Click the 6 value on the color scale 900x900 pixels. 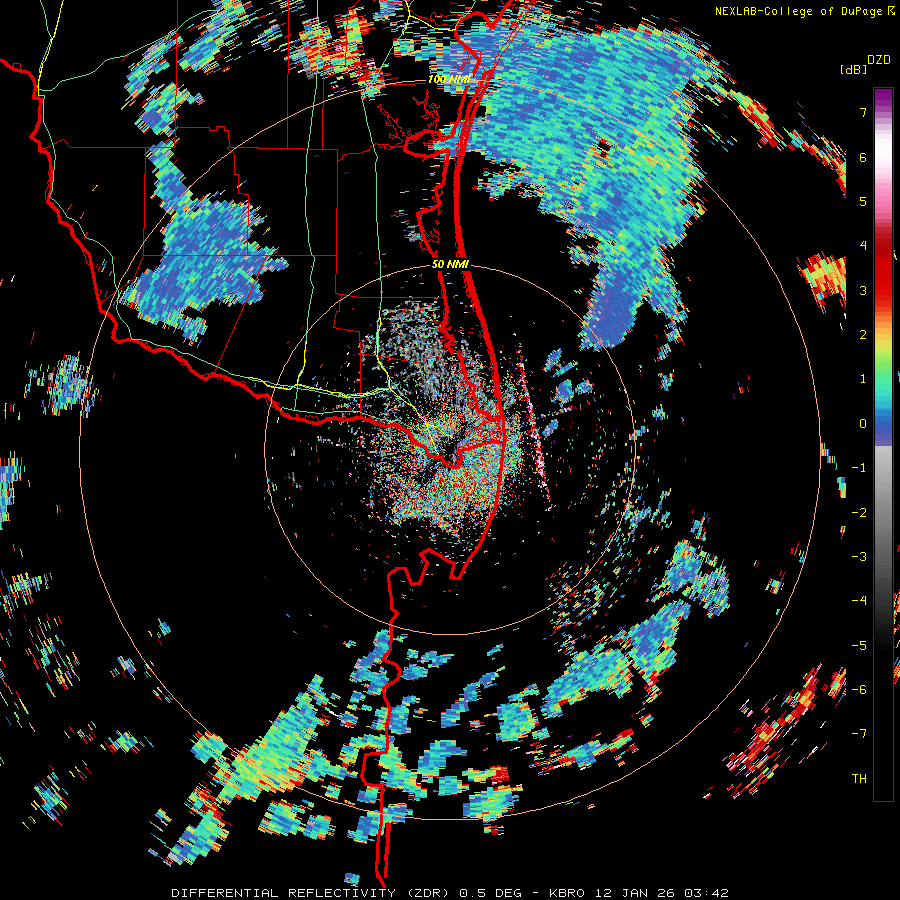tap(863, 157)
